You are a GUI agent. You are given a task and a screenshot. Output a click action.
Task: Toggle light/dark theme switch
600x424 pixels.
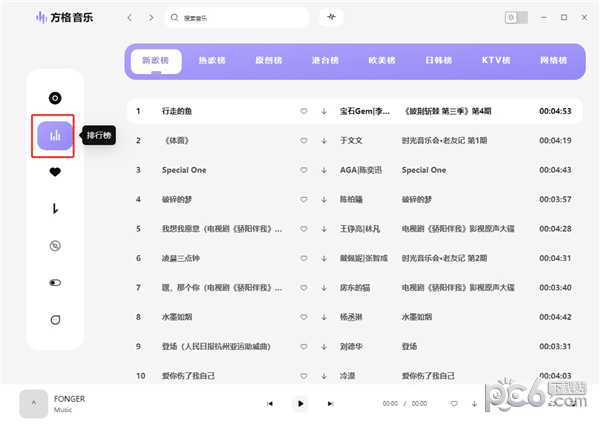[516, 18]
